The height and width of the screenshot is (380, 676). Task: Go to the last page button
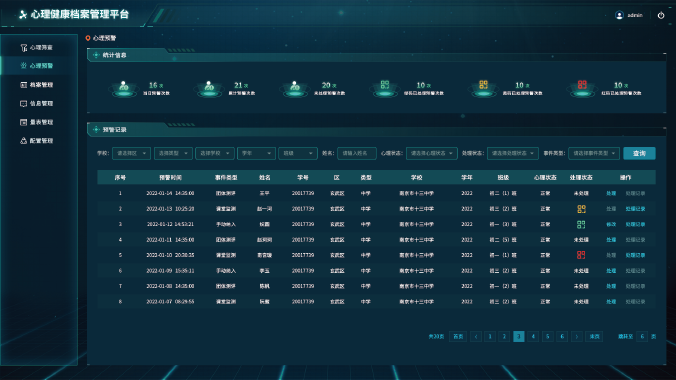pos(595,336)
